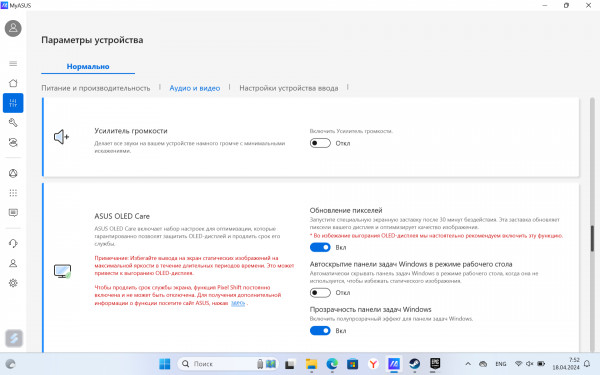
Task: Open Windows widgets at taskbar left
Action: pyautogui.click(x=10, y=364)
